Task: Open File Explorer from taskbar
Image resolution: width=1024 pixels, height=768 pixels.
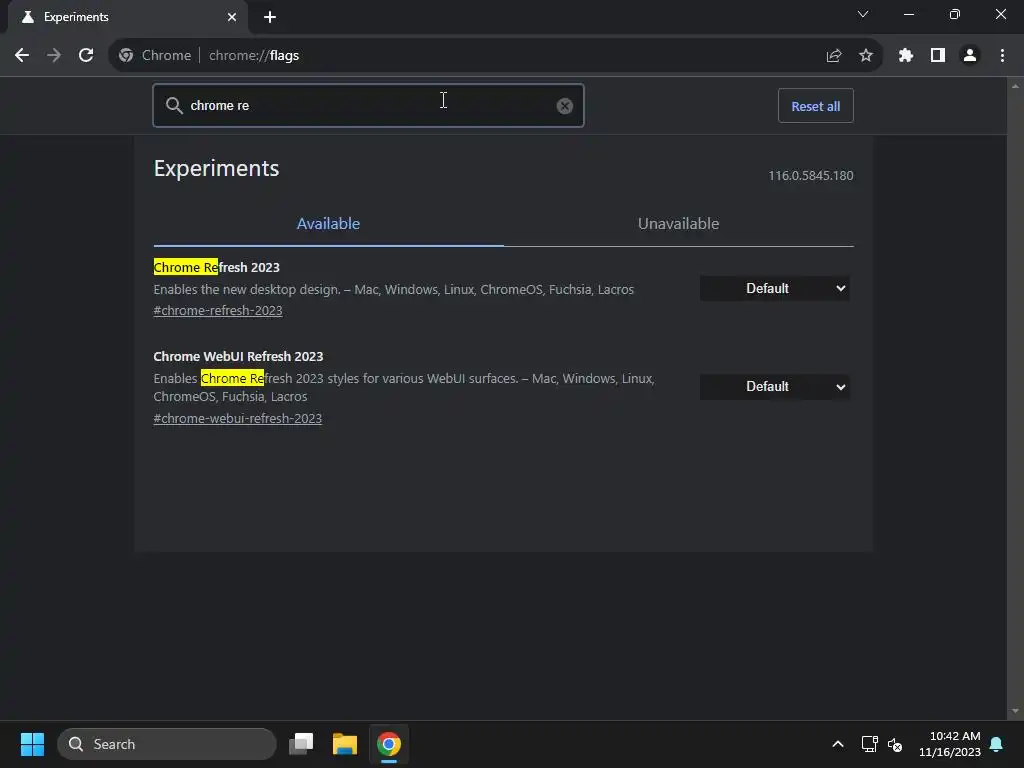Action: pos(345,744)
